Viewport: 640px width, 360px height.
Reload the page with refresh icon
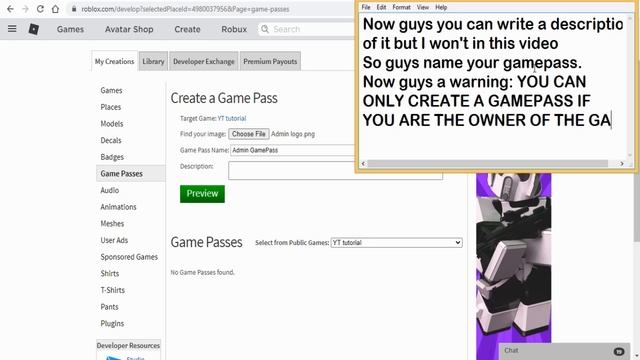point(40,9)
